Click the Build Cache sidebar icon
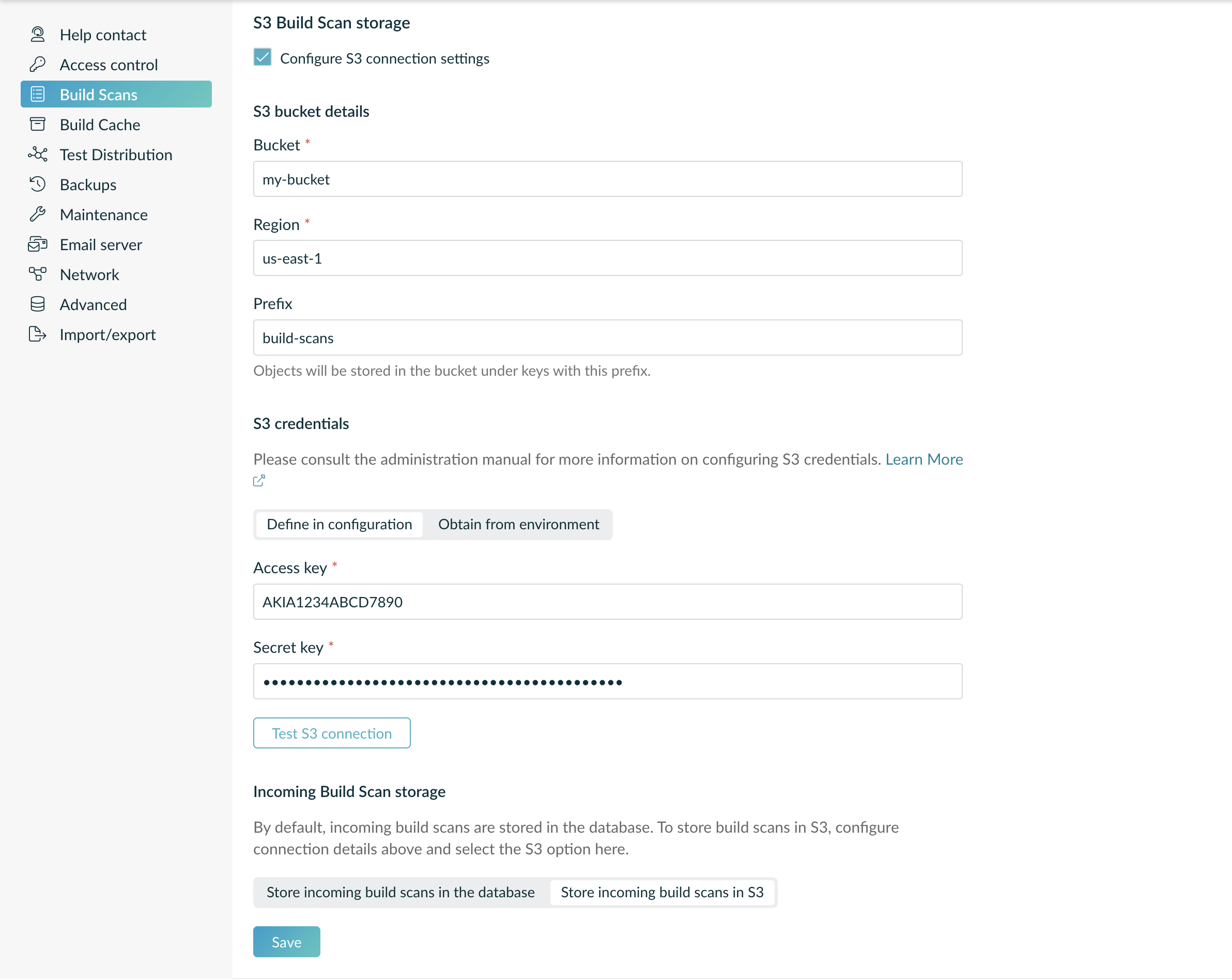The width and height of the screenshot is (1232, 980). click(38, 125)
